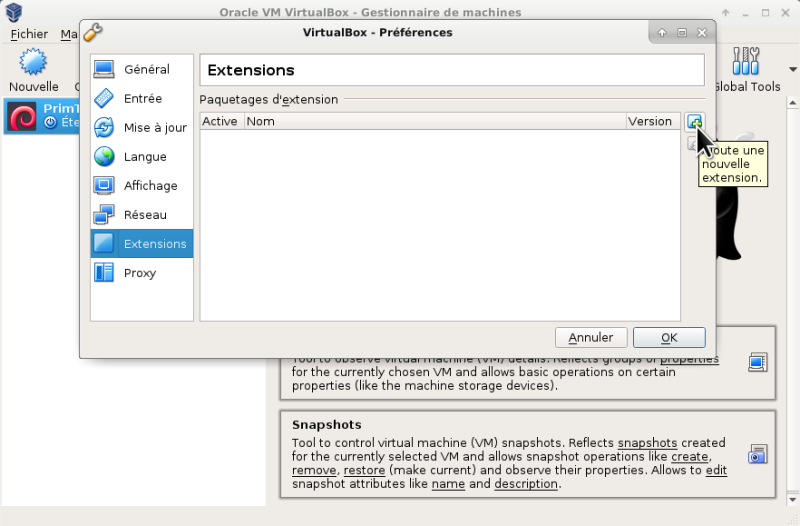Viewport: 800px width, 526px height.
Task: Open Global Tools in main window
Action: pos(746,70)
